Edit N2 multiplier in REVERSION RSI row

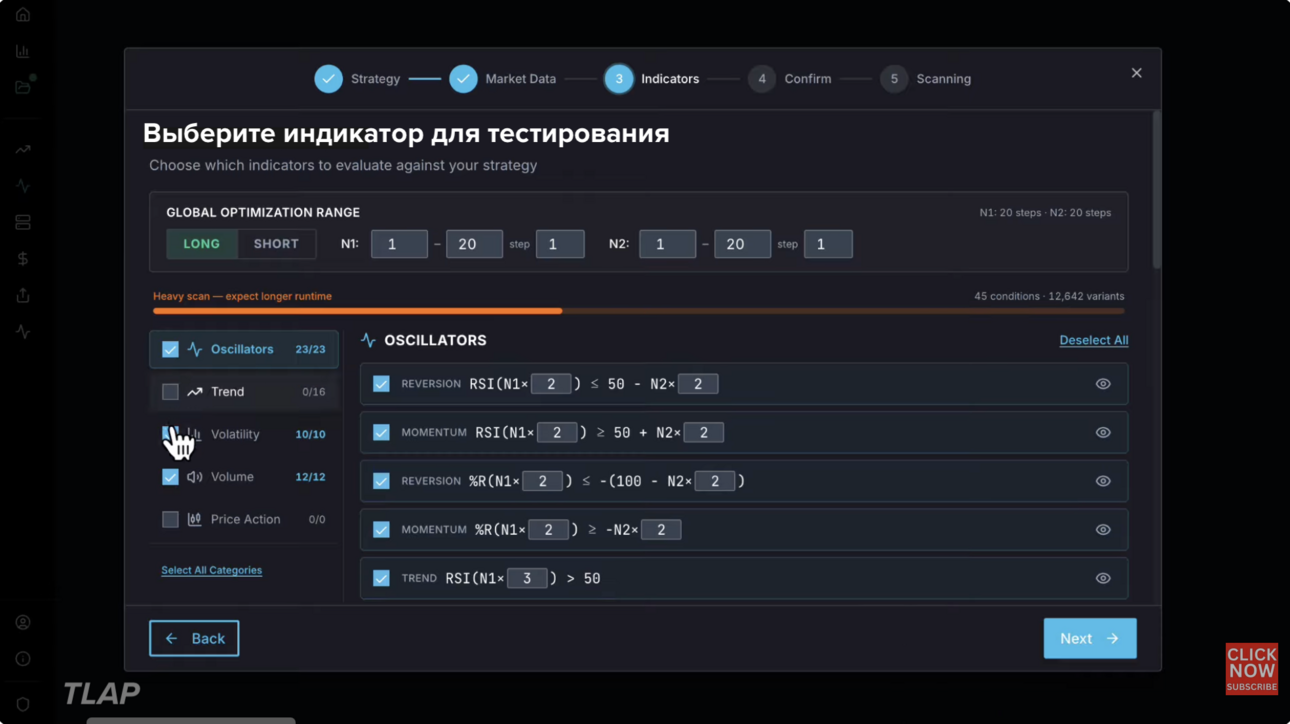click(x=698, y=384)
